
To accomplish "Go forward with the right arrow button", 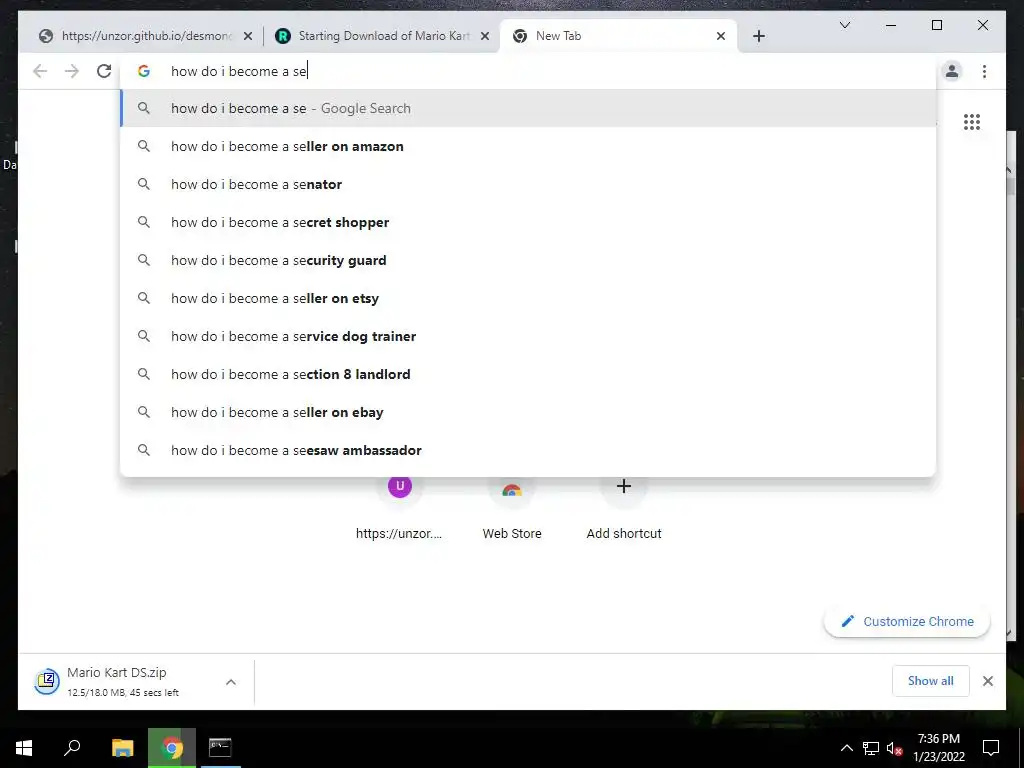I will (x=72, y=71).
